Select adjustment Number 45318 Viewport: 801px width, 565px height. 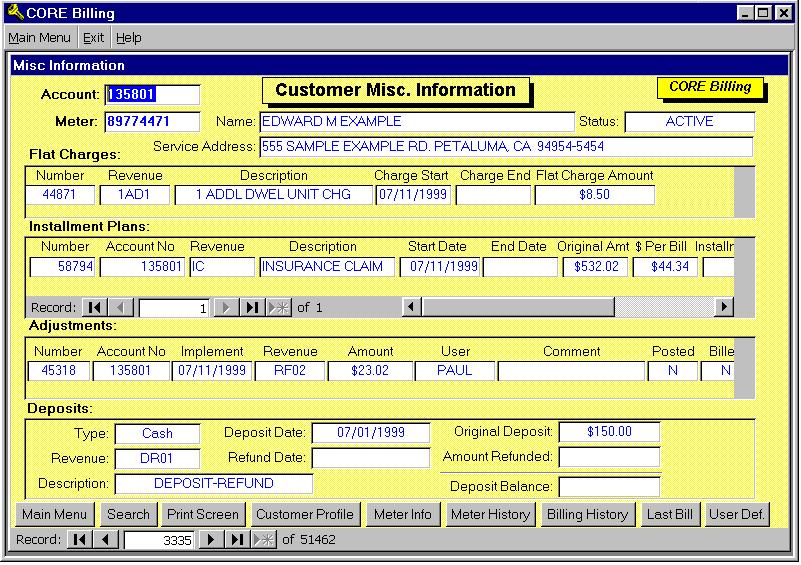pyautogui.click(x=59, y=371)
